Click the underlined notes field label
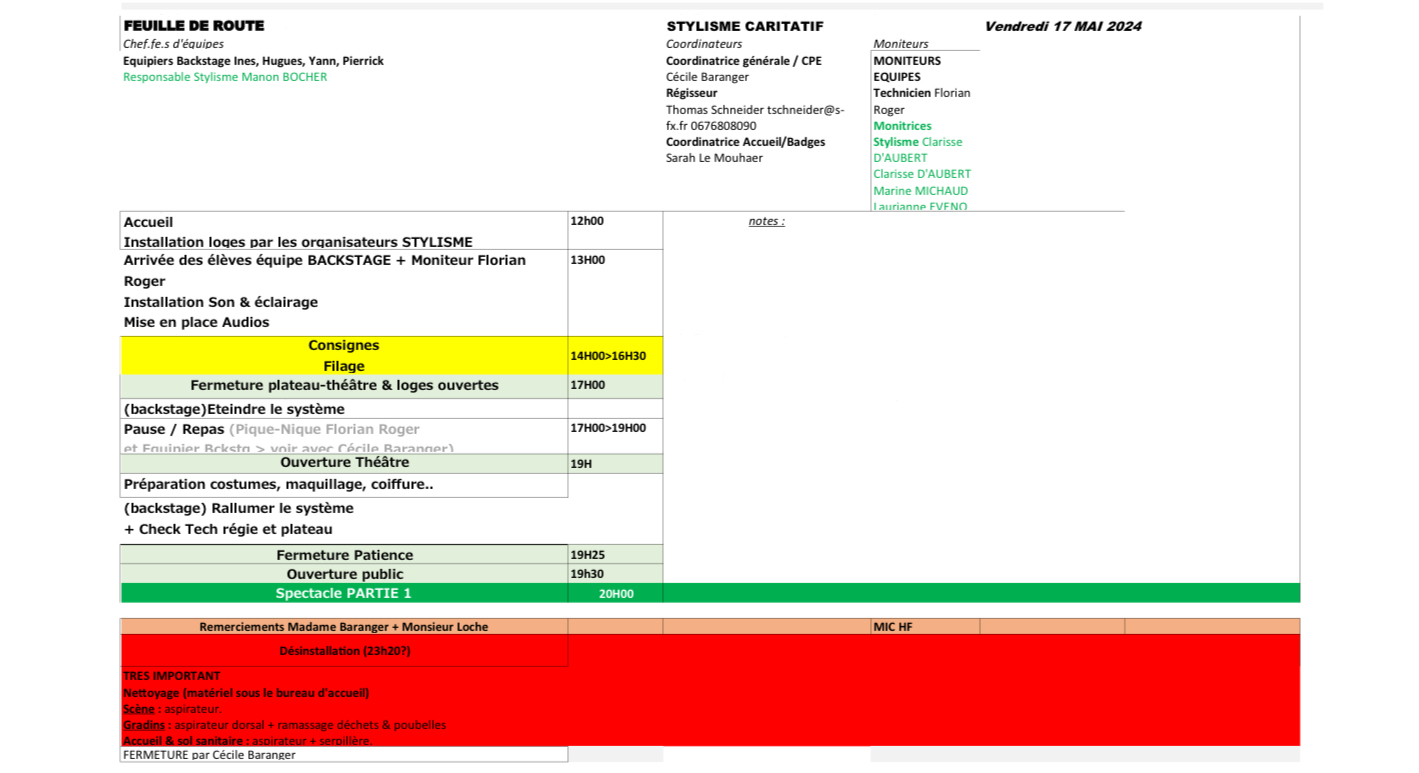Screen dimensions: 1419x773 click(766, 222)
